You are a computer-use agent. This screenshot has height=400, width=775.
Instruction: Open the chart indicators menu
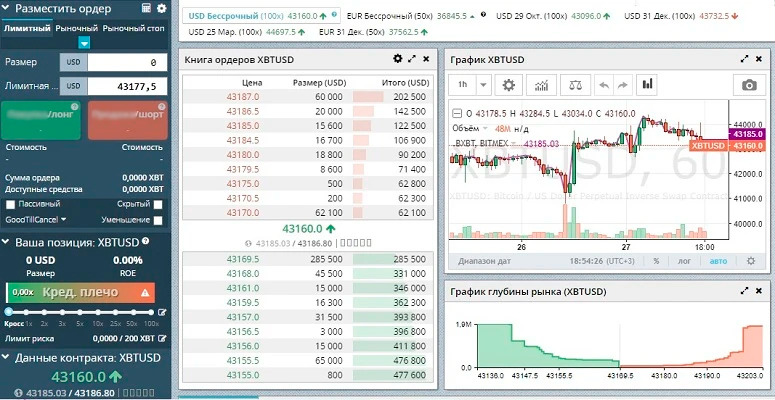click(x=542, y=85)
